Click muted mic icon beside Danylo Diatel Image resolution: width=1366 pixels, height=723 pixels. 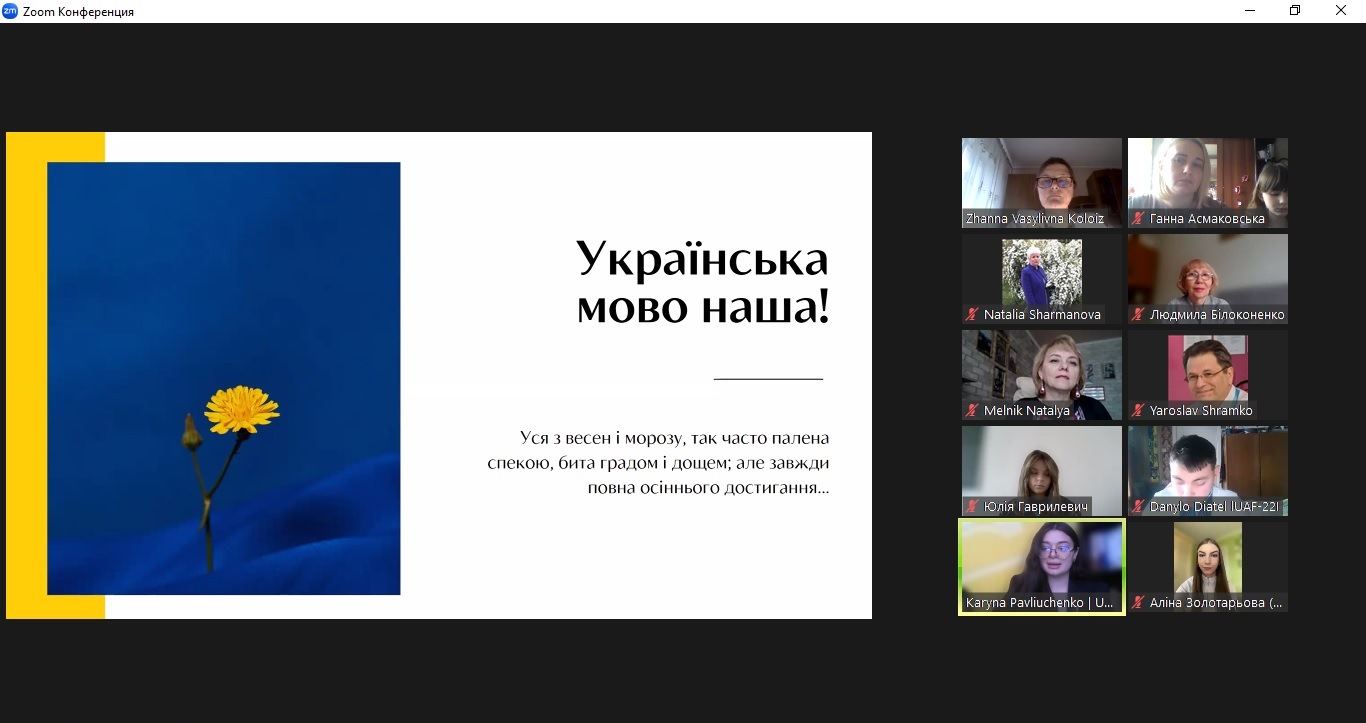pos(1137,507)
